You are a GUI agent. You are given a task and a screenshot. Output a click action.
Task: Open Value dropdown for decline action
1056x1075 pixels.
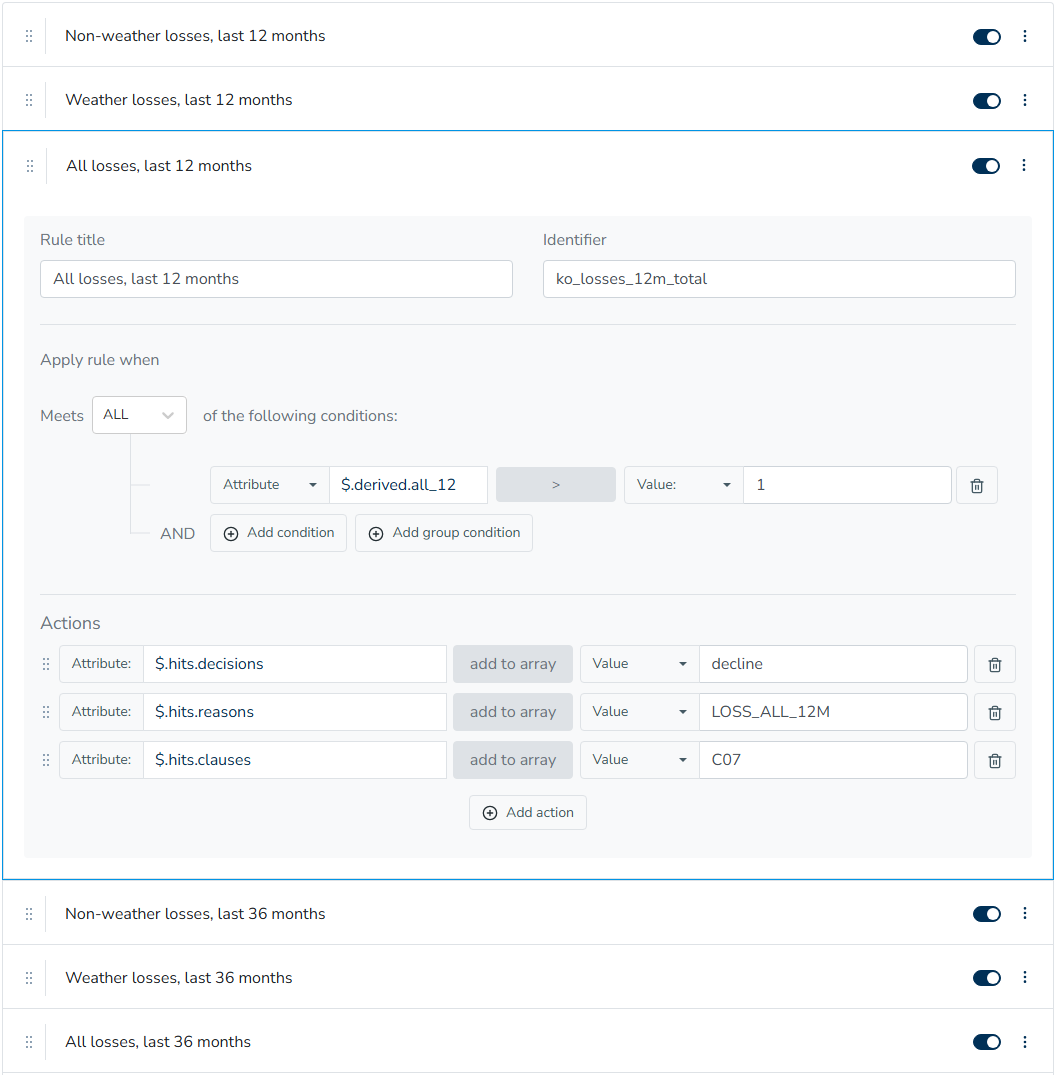pos(640,664)
